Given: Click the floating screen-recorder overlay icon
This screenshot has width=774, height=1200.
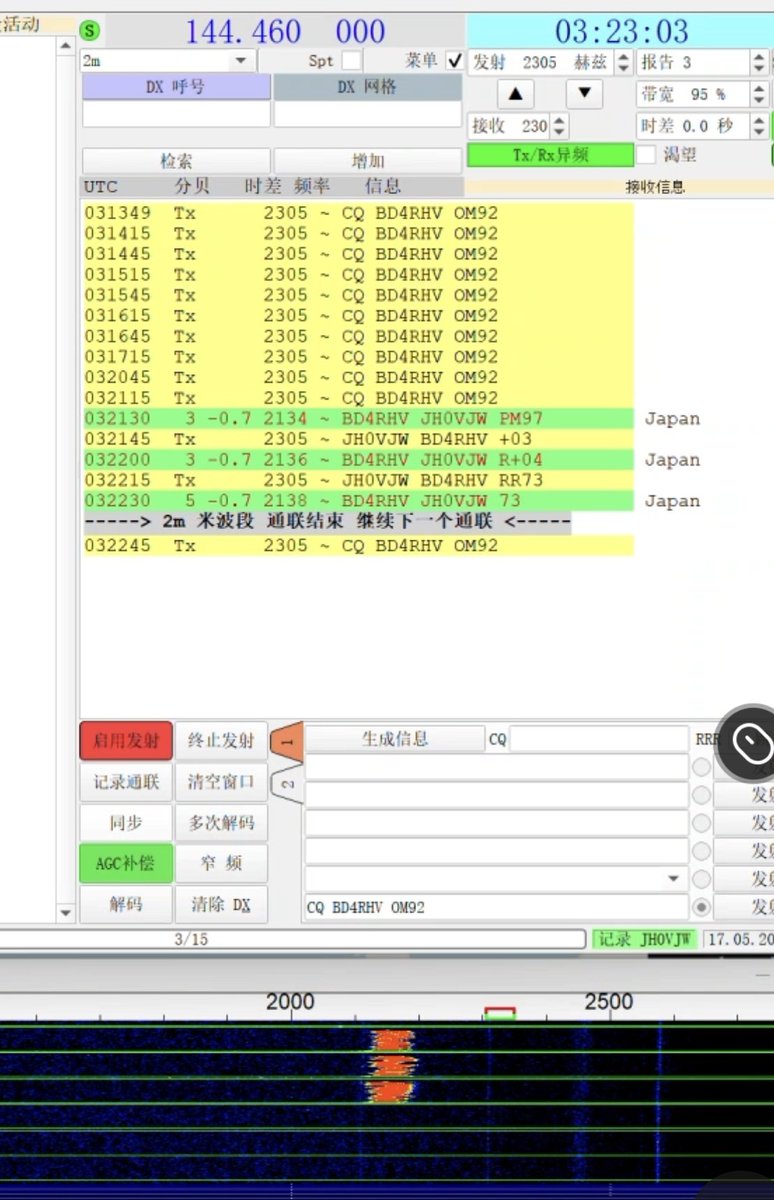Looking at the screenshot, I should (x=751, y=743).
